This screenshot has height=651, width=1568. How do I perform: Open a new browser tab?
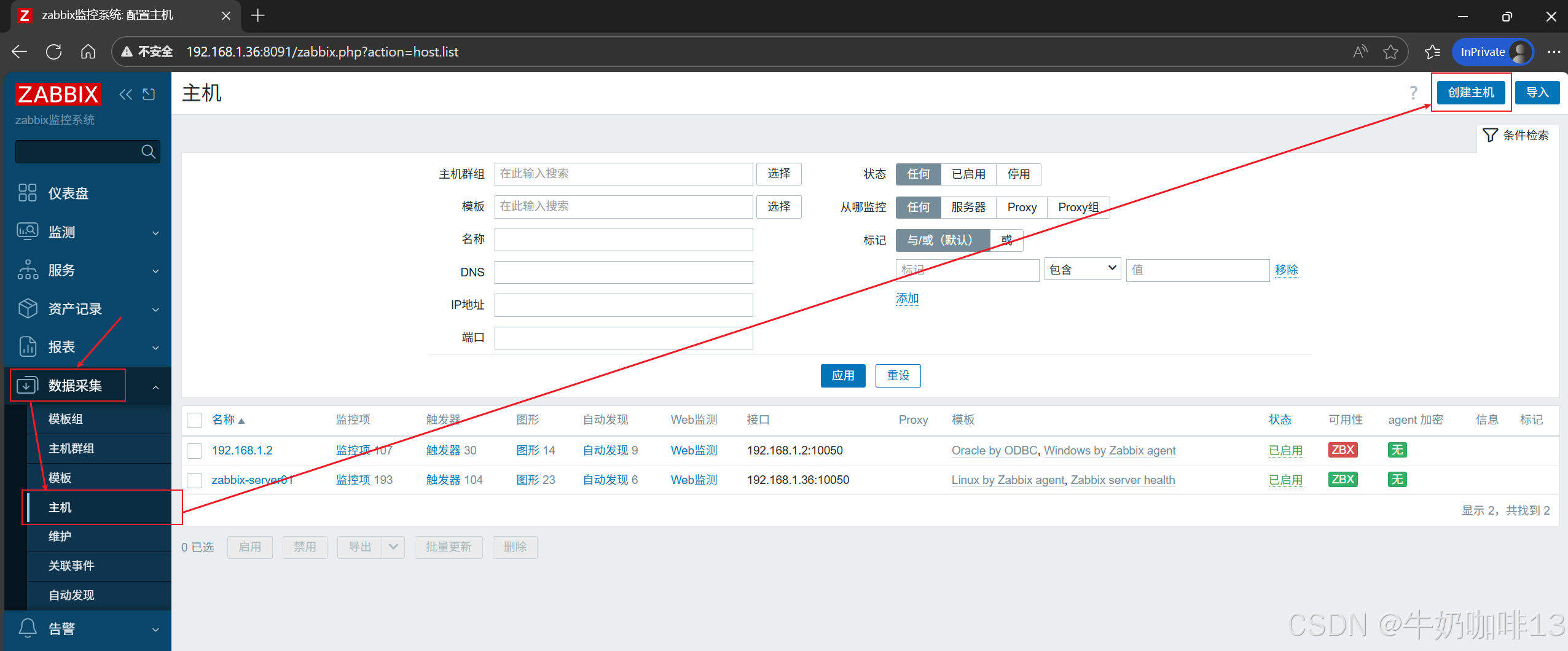258,15
